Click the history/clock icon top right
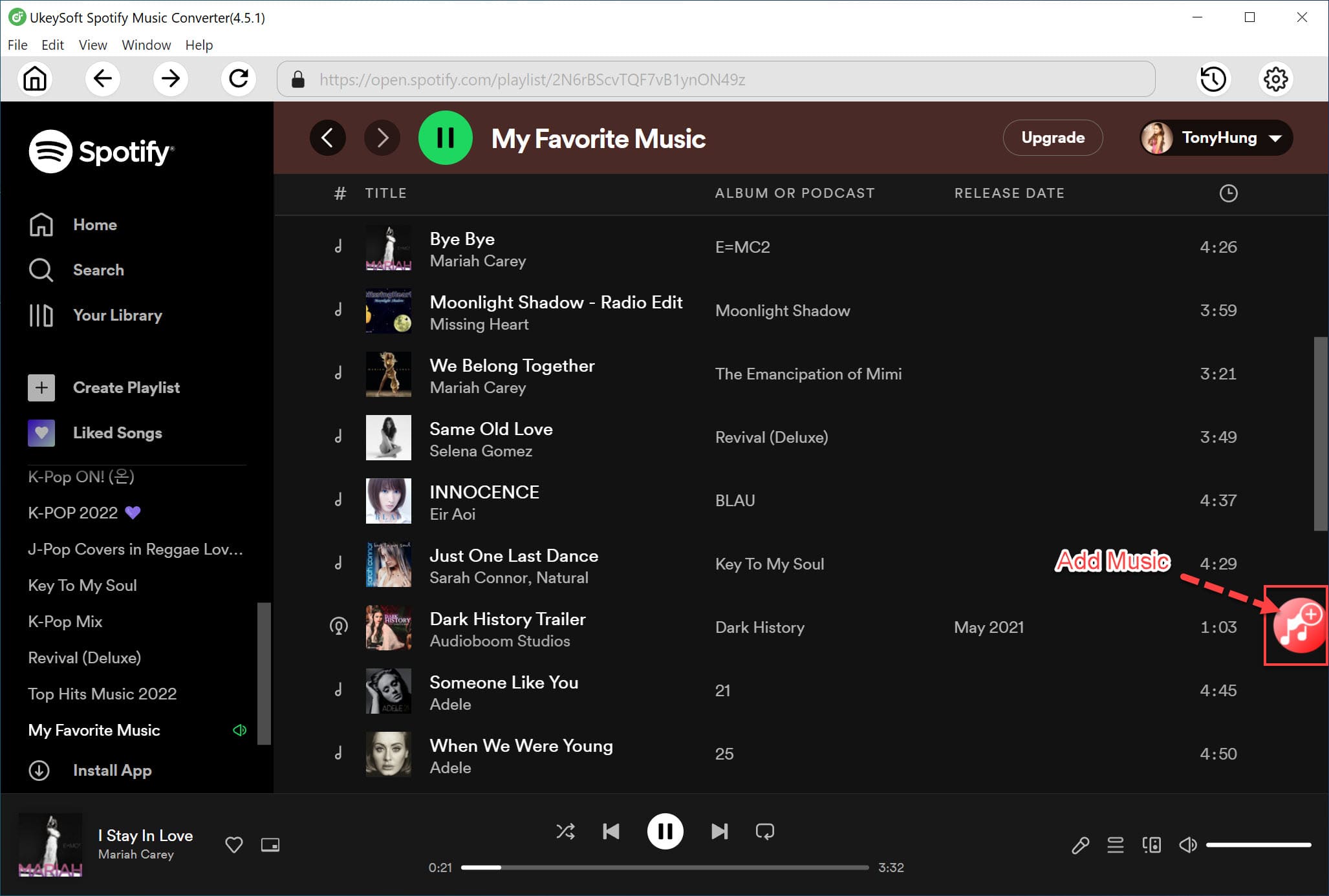1329x896 pixels. click(x=1214, y=79)
